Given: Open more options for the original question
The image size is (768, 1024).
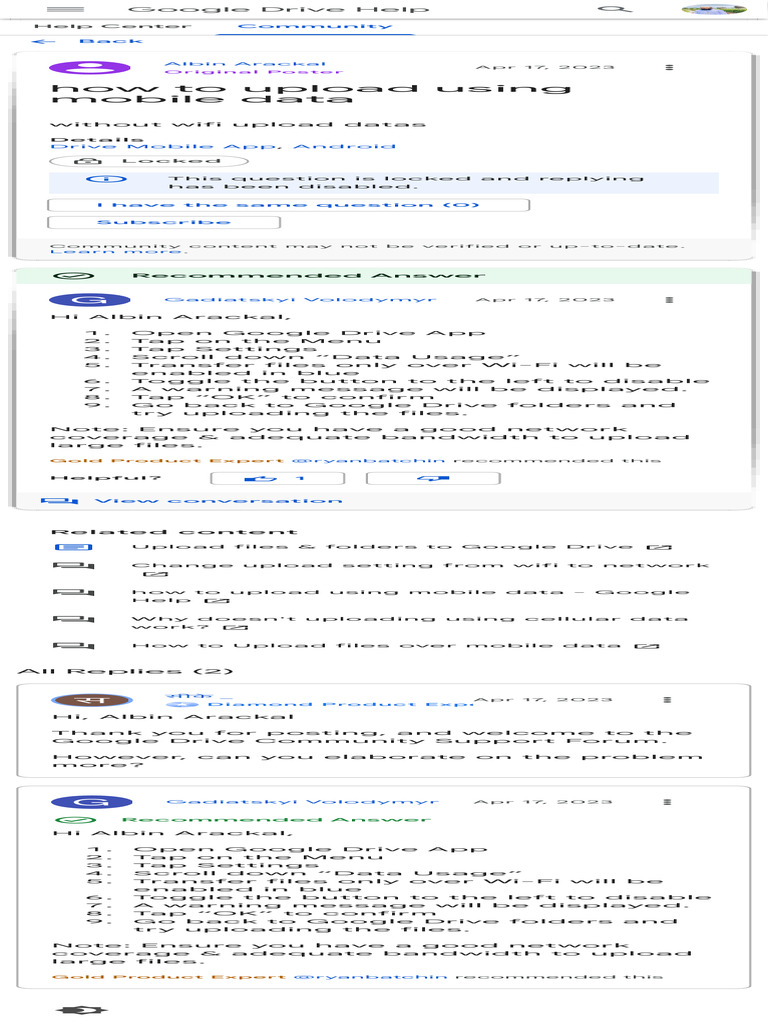Looking at the screenshot, I should coord(669,67).
